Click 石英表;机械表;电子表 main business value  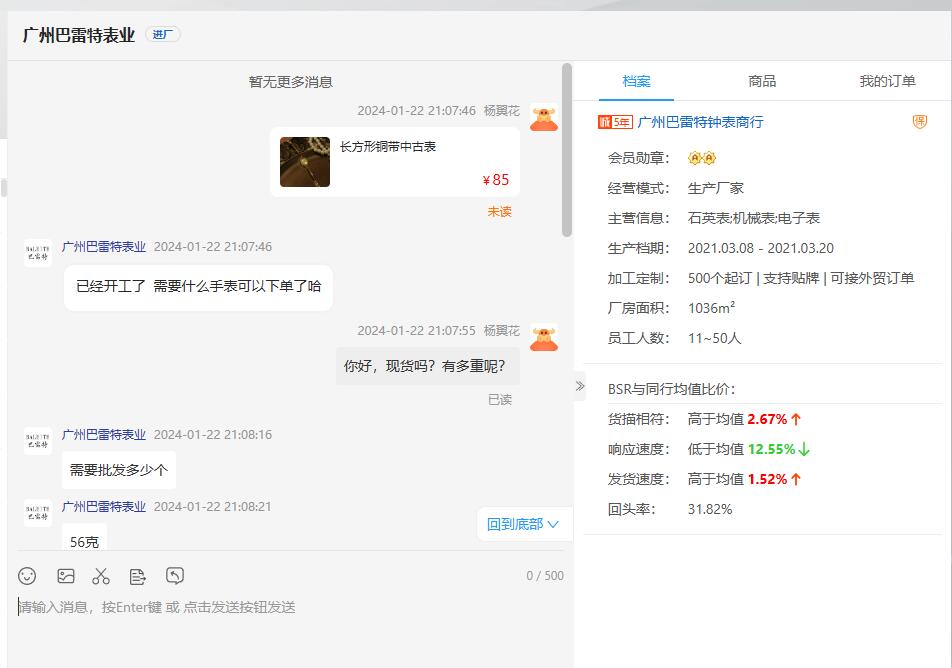click(x=753, y=218)
